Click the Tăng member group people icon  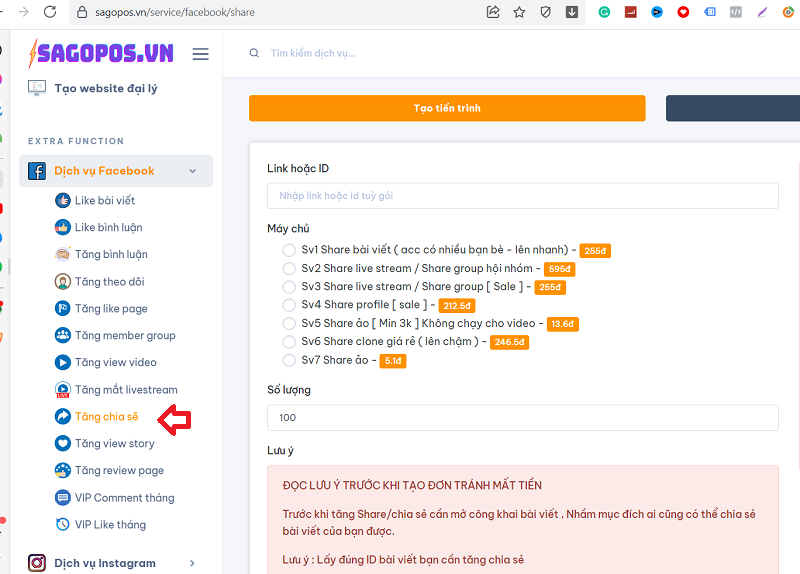point(62,335)
